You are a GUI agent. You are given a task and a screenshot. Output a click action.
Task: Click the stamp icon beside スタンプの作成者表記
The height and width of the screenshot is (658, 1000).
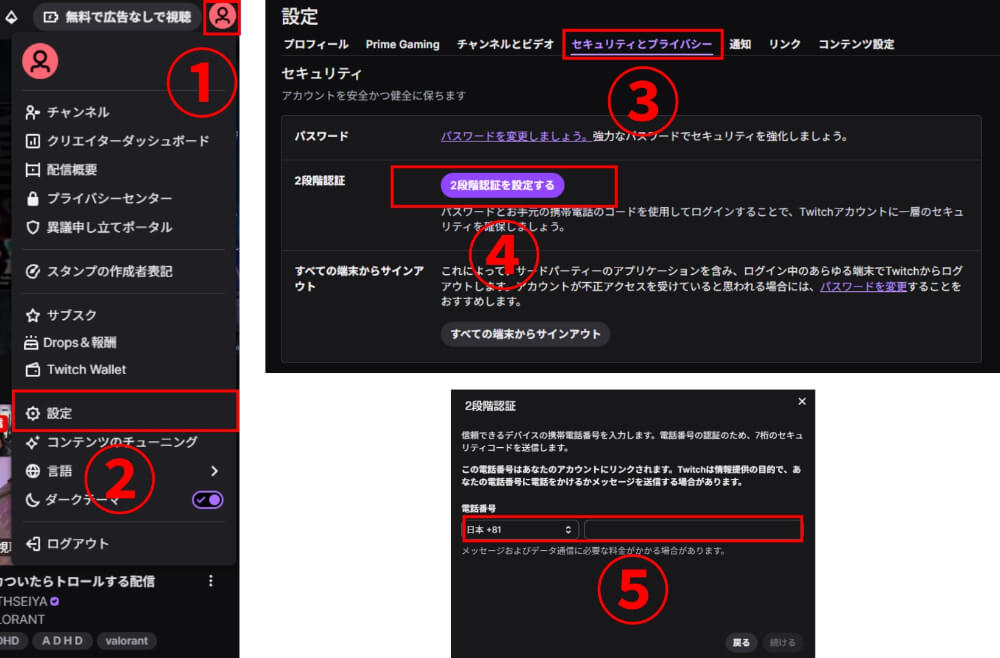point(33,271)
